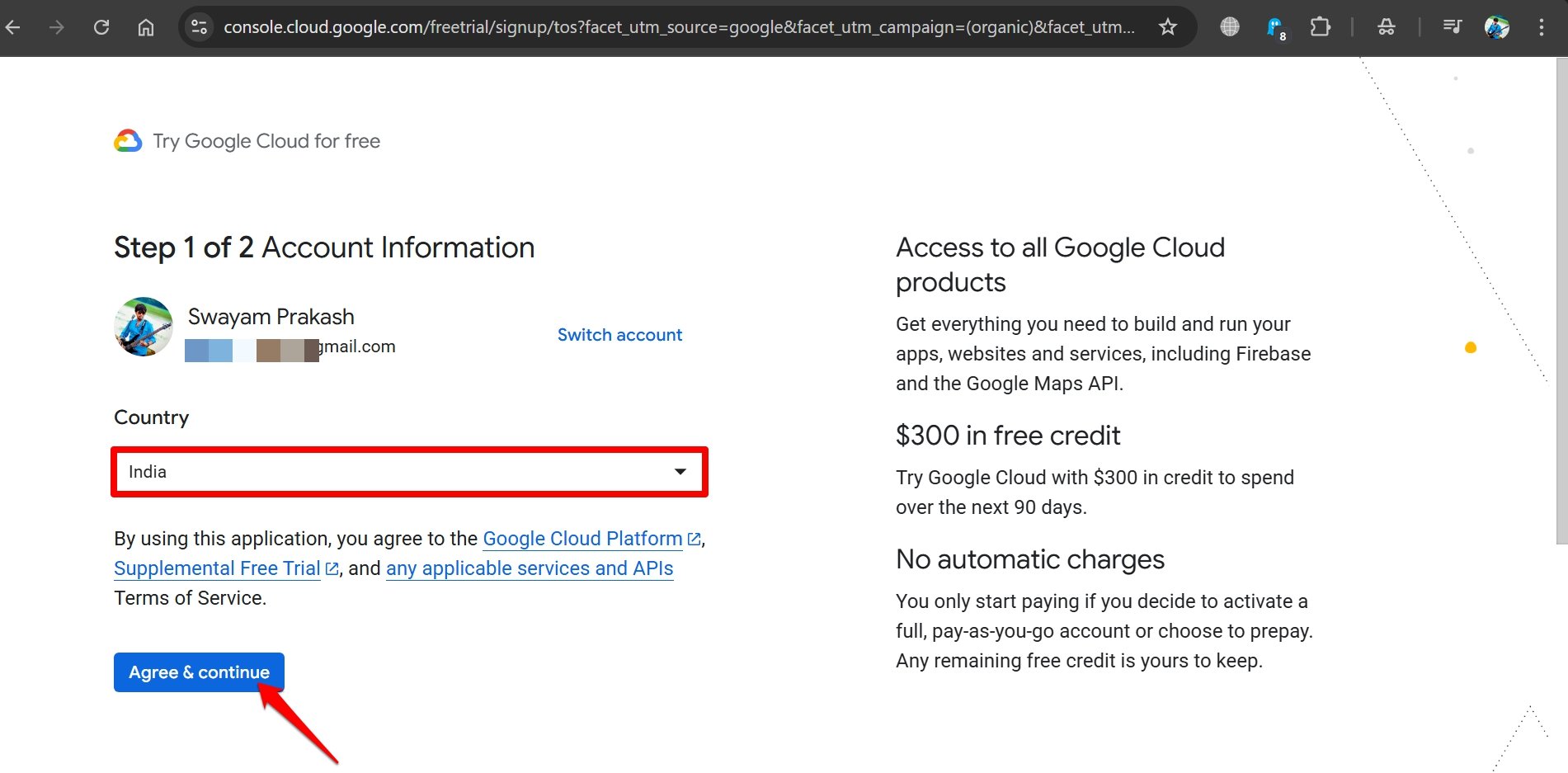Go back to the previous page

coord(13,27)
